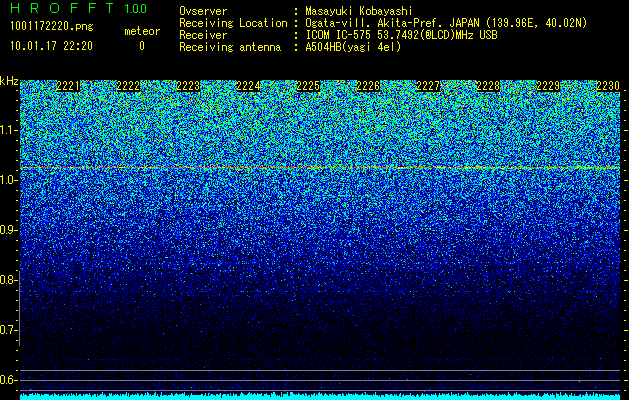Click the meteor label
Image resolution: width=629 pixels, height=400 pixels.
point(142,31)
